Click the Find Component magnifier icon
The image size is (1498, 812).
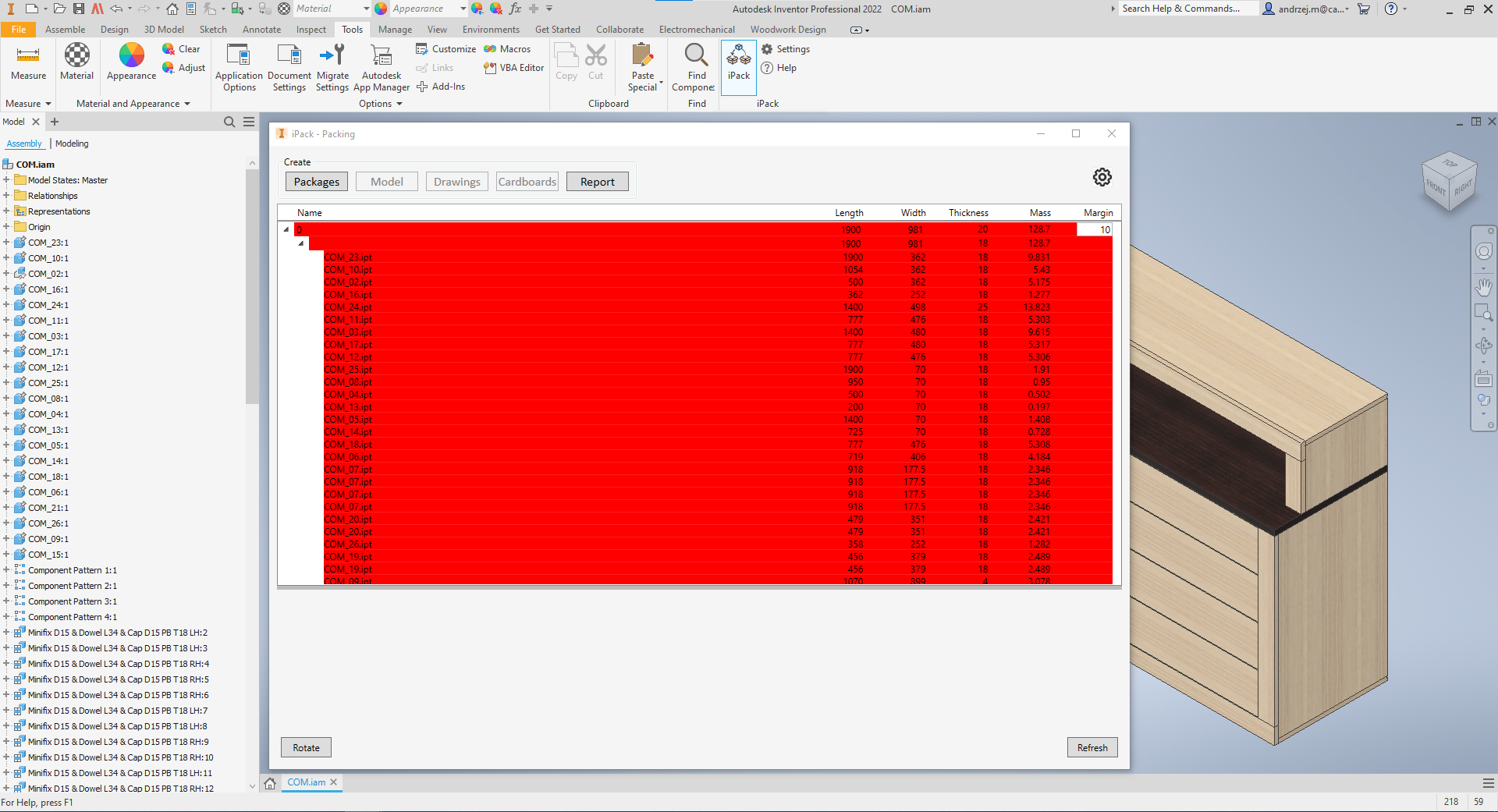696,56
